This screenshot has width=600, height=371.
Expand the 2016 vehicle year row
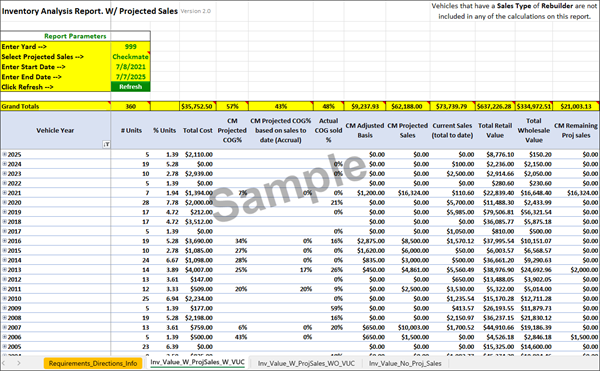(5, 241)
